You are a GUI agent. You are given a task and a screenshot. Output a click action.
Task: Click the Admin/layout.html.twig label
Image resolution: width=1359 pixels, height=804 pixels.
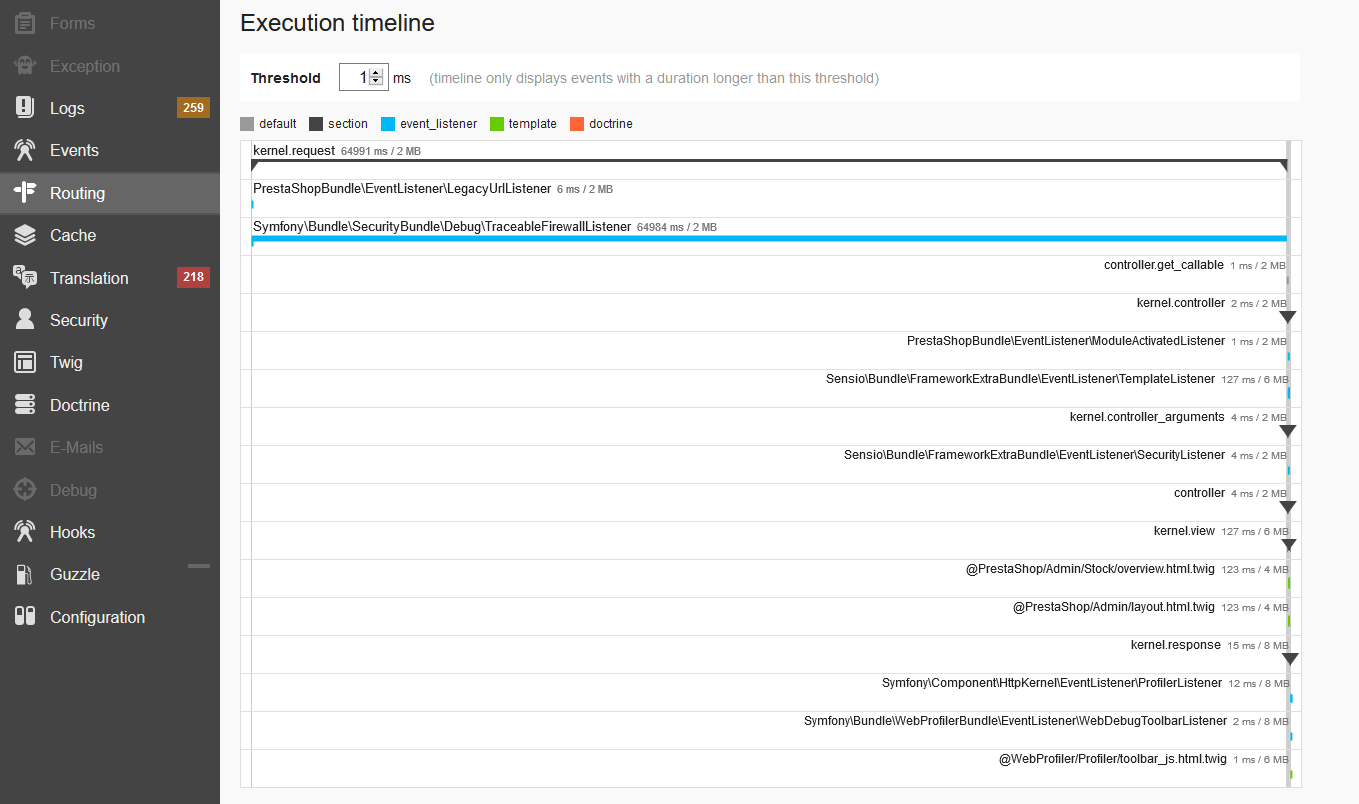pos(1113,607)
